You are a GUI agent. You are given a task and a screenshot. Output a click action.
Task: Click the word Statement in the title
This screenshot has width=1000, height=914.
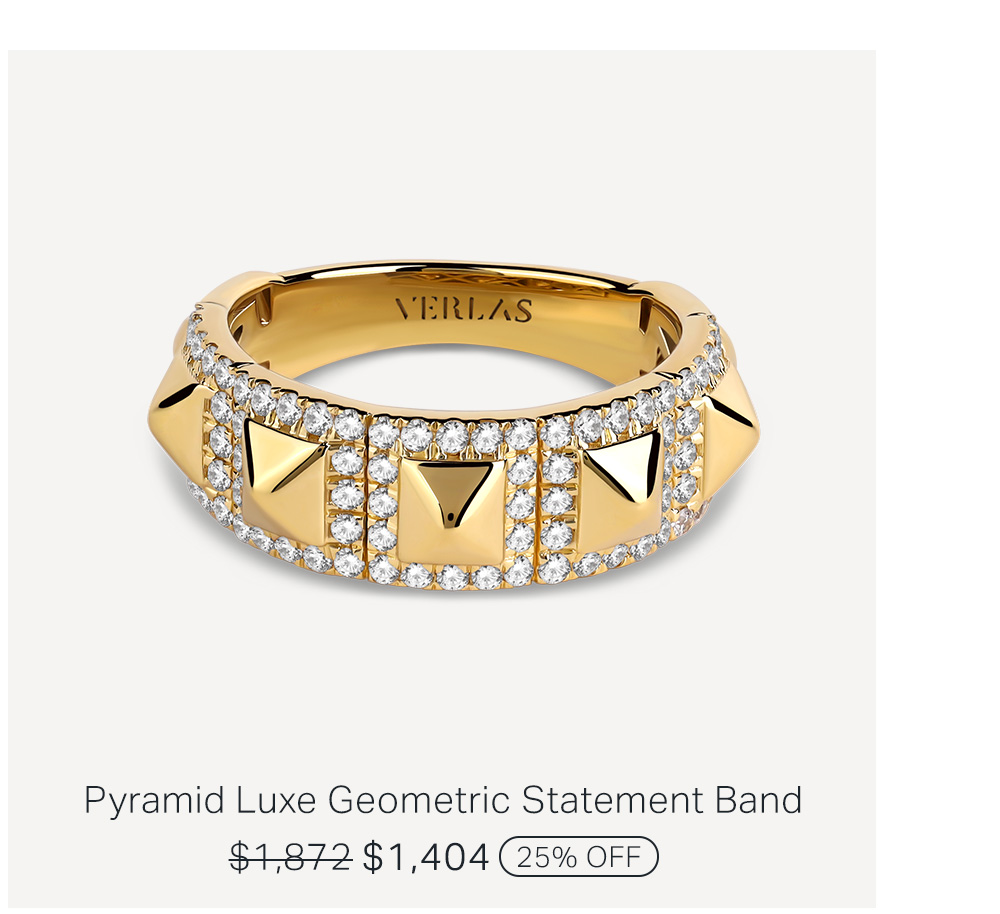[613, 800]
